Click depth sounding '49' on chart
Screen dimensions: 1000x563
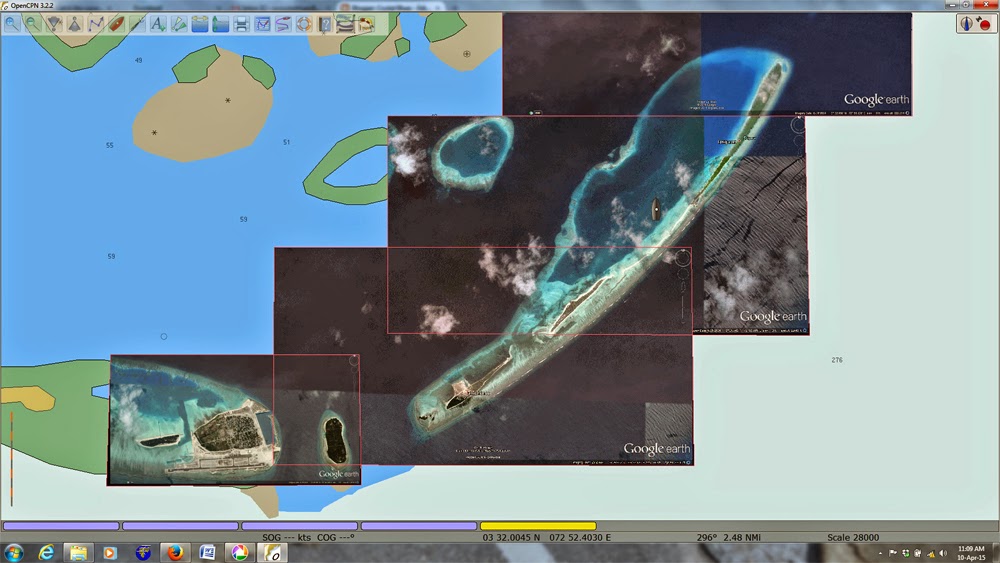tap(138, 61)
